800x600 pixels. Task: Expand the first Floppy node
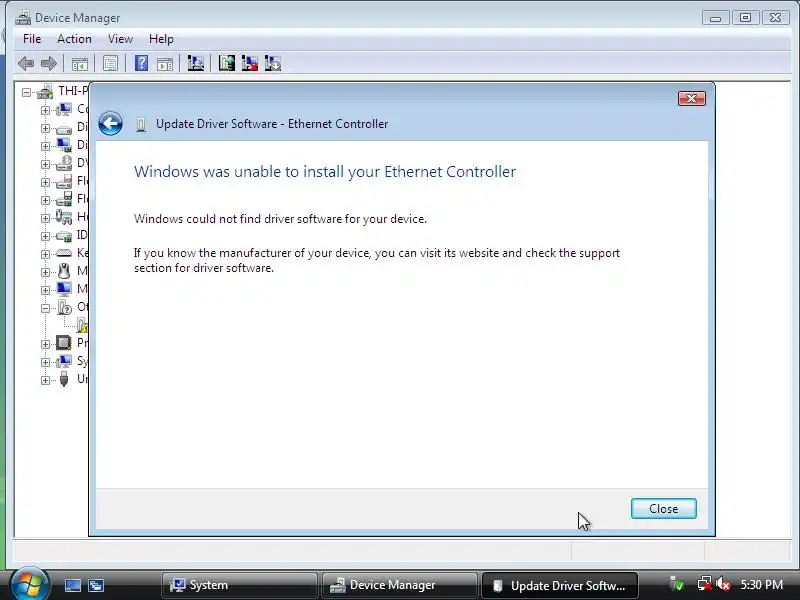click(45, 182)
